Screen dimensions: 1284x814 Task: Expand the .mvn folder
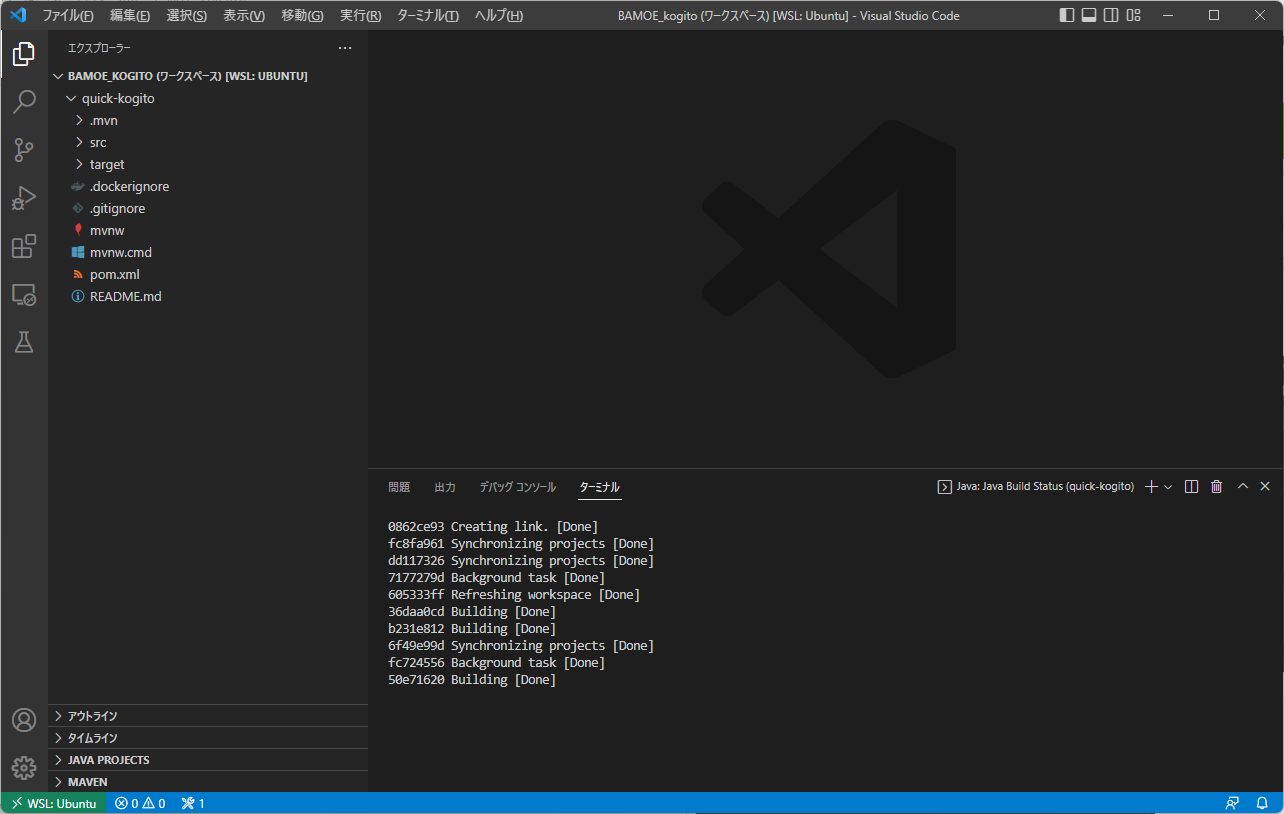(208, 121)
